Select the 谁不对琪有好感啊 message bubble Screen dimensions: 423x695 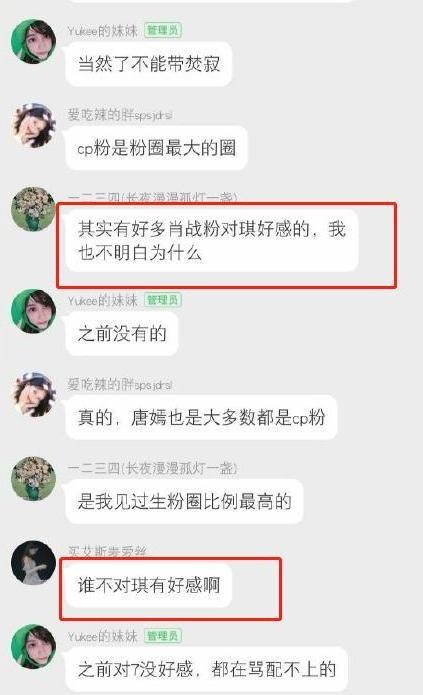pos(149,586)
